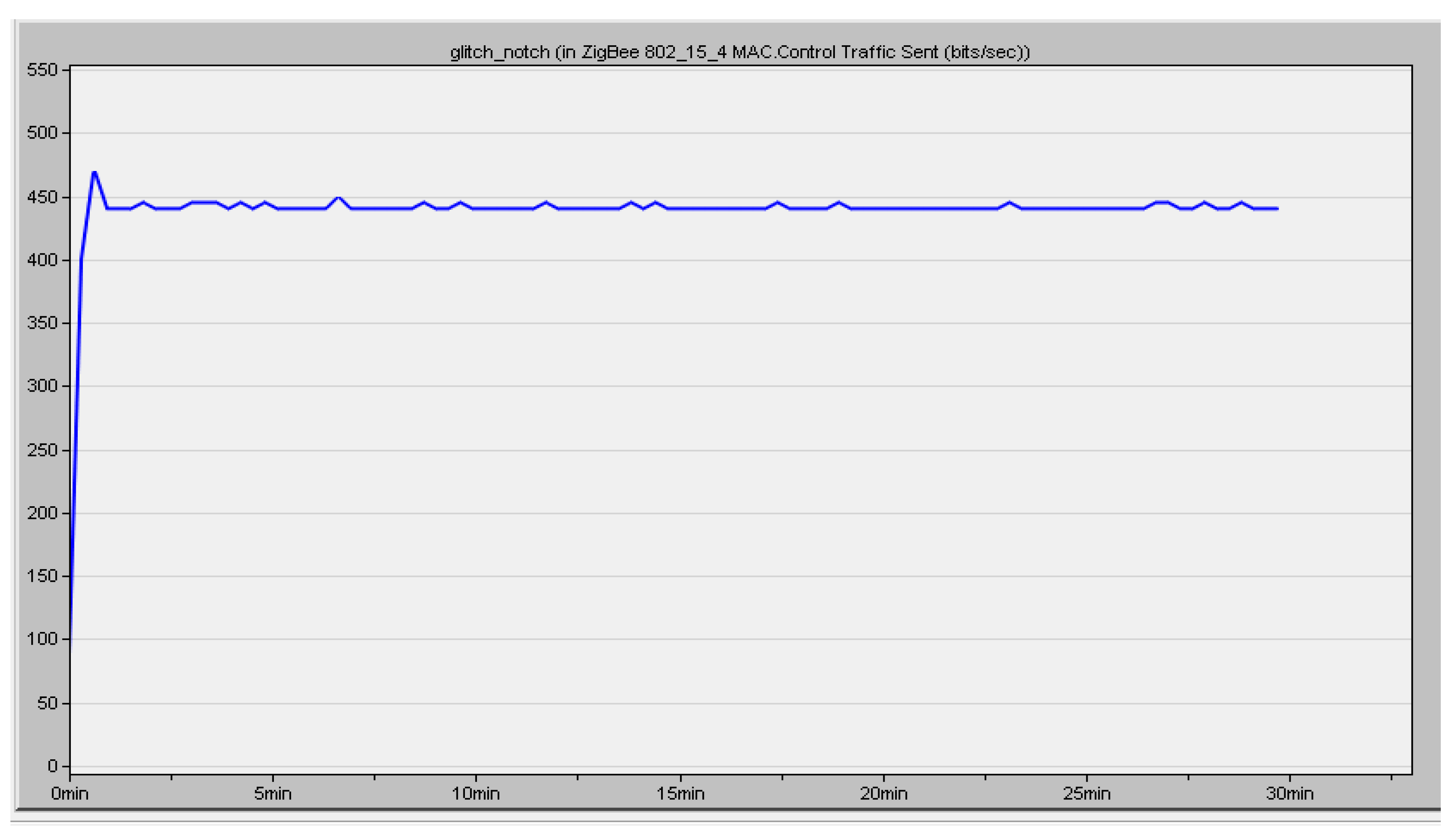Click the right end of the blue line
Viewport: 1456px width, 837px height.
point(1277,209)
